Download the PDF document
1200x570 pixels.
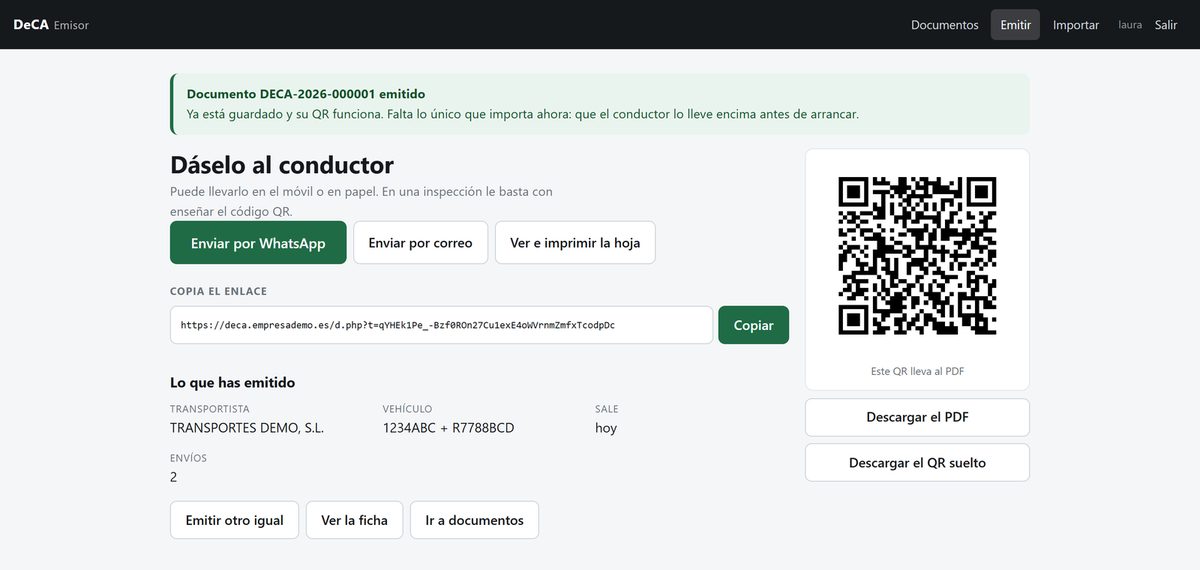[917, 417]
